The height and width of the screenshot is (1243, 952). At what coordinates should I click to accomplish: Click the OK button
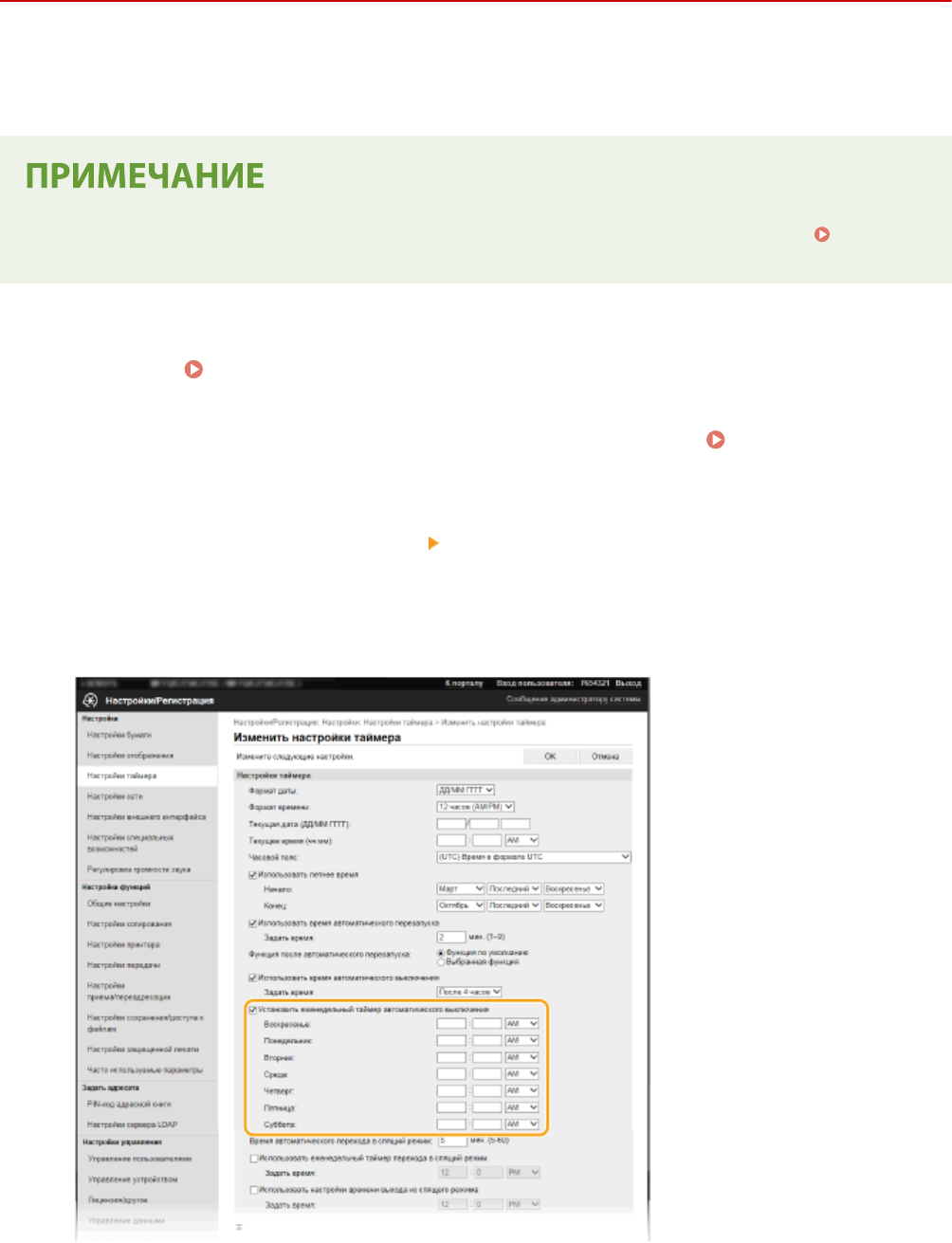(x=550, y=757)
